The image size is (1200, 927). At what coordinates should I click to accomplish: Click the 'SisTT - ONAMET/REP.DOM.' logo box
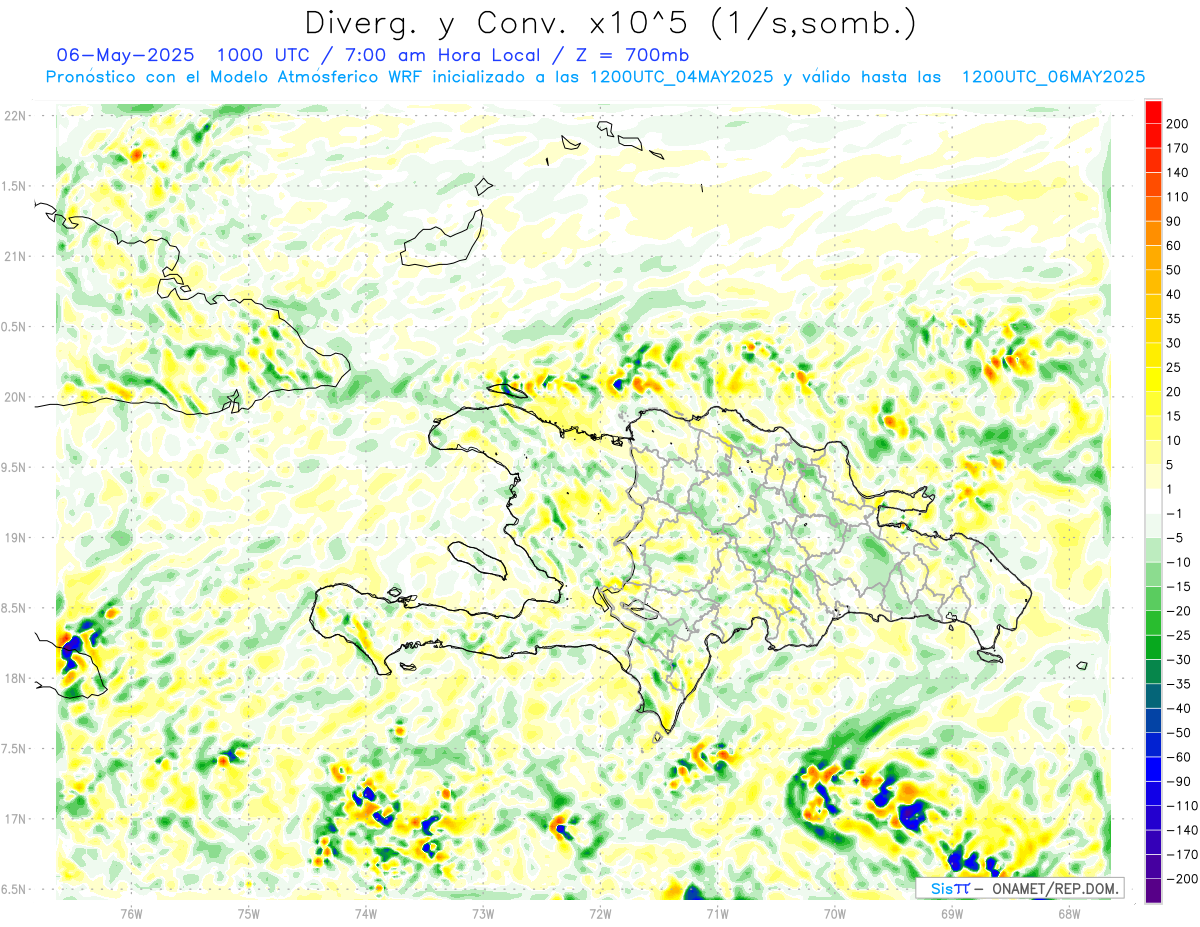coord(1020,888)
